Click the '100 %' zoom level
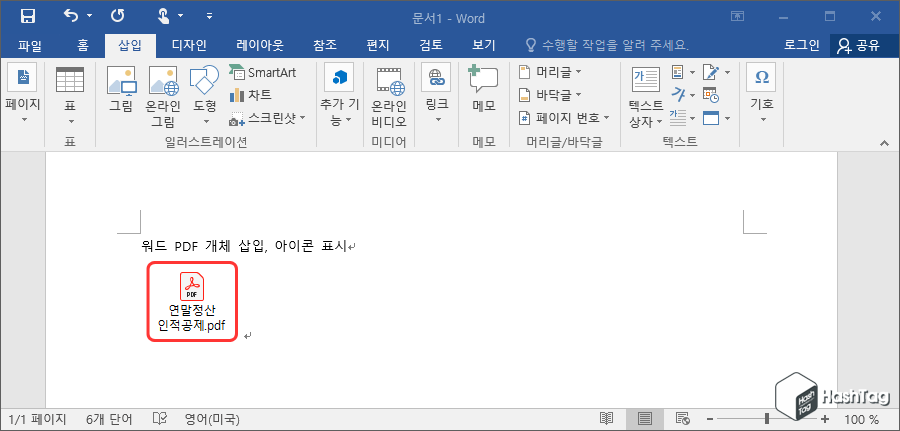 coord(862,420)
